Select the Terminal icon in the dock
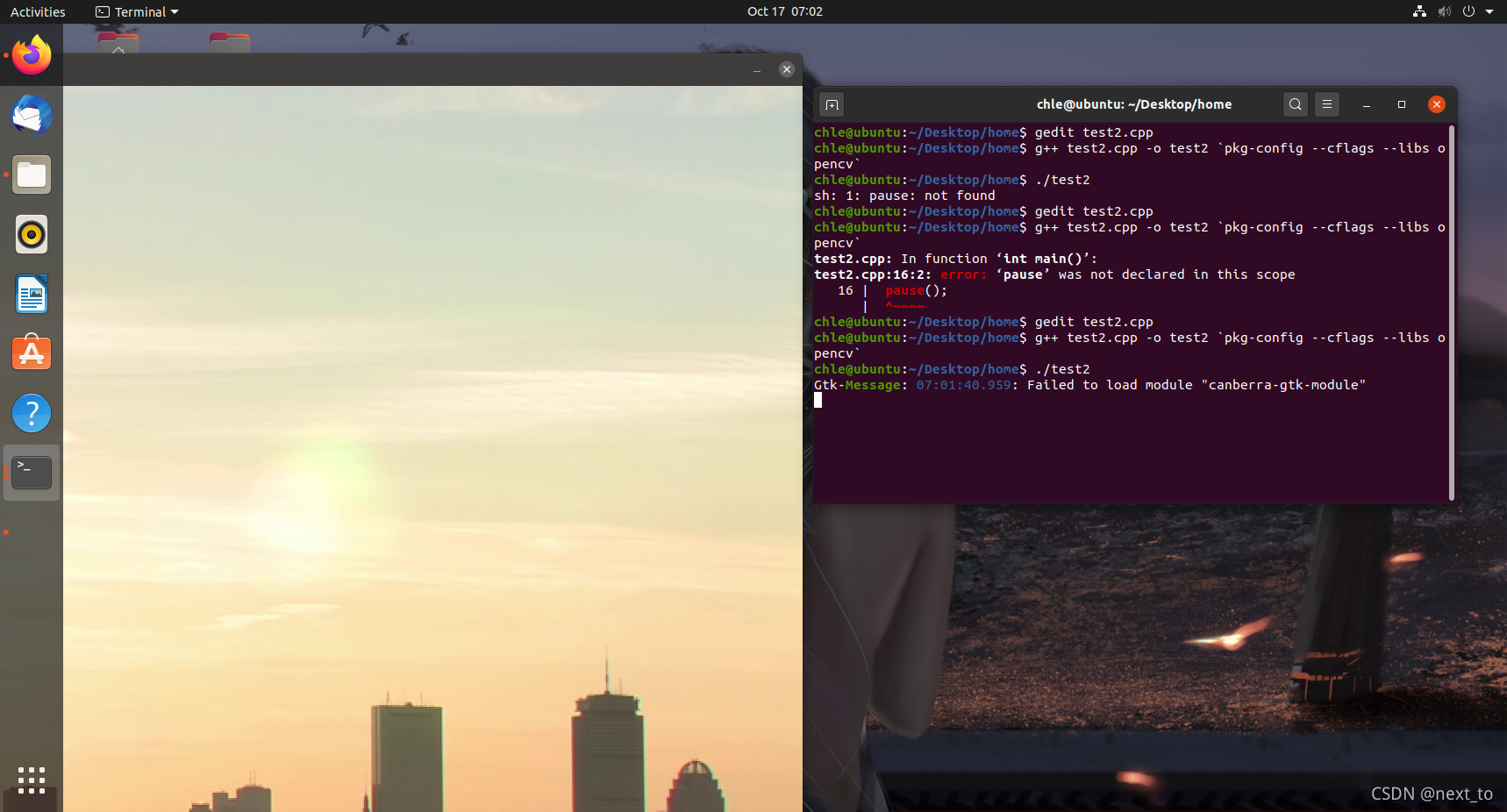Image resolution: width=1507 pixels, height=812 pixels. pos(32,473)
